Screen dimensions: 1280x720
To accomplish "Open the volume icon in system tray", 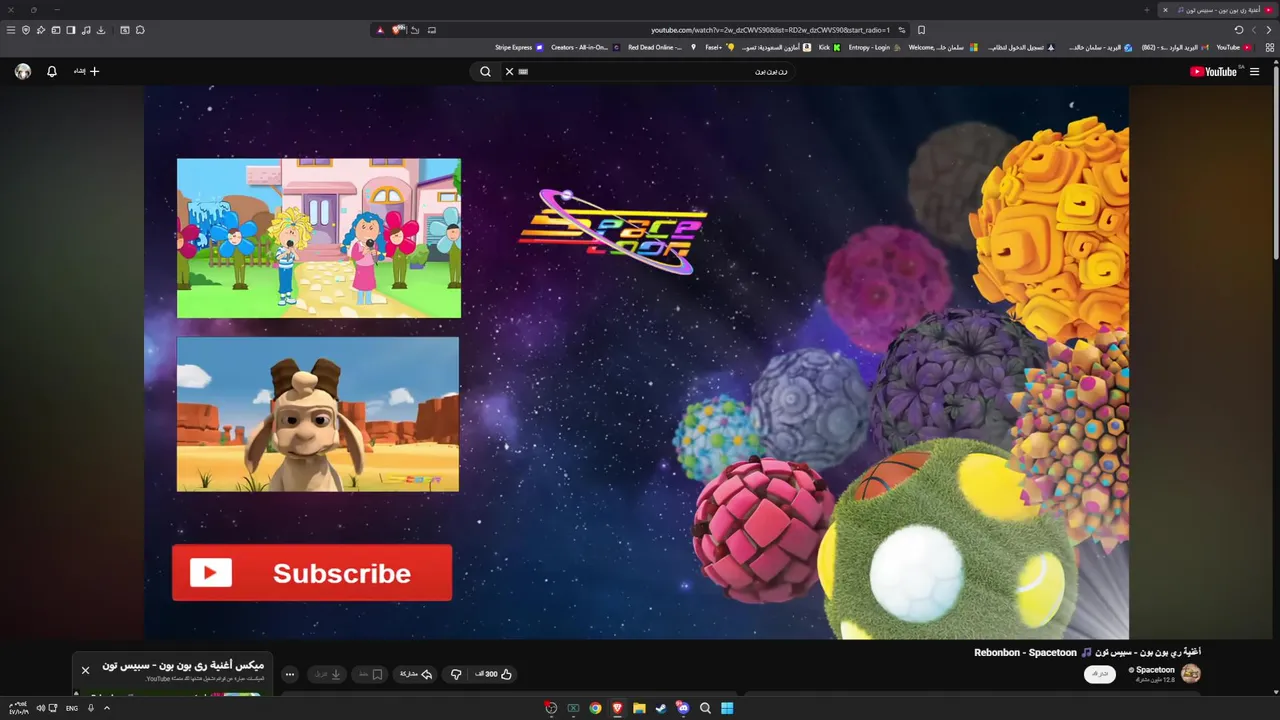I will [x=41, y=708].
